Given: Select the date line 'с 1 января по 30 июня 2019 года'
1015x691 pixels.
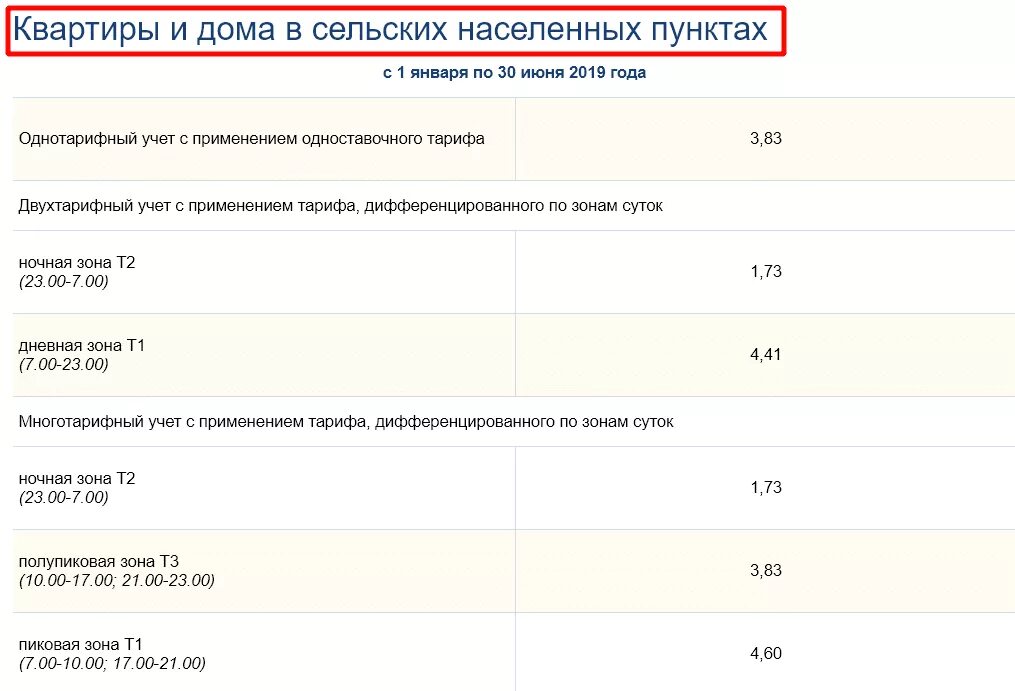Looking at the screenshot, I should coord(514,73).
